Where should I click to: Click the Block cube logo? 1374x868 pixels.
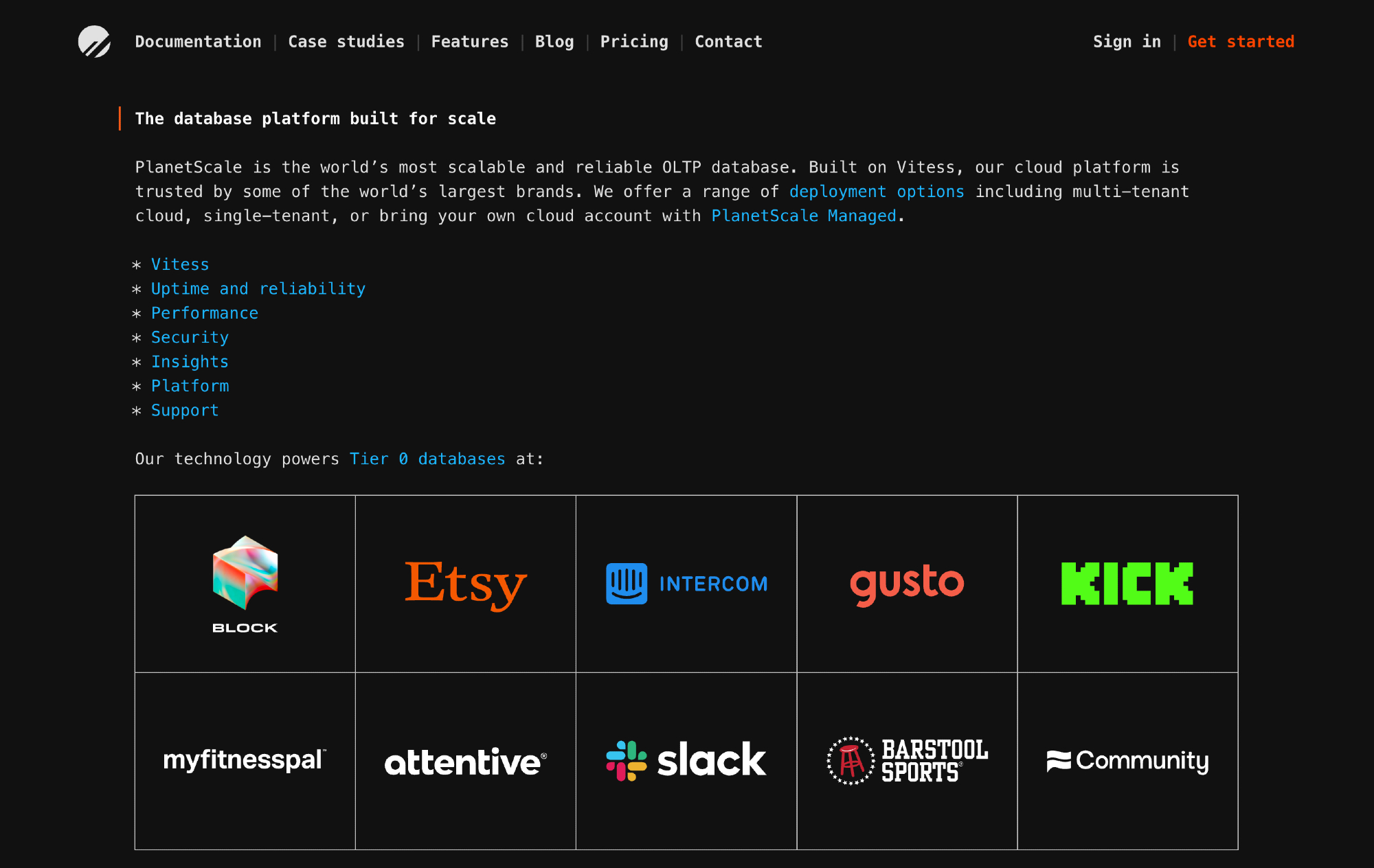tap(245, 573)
